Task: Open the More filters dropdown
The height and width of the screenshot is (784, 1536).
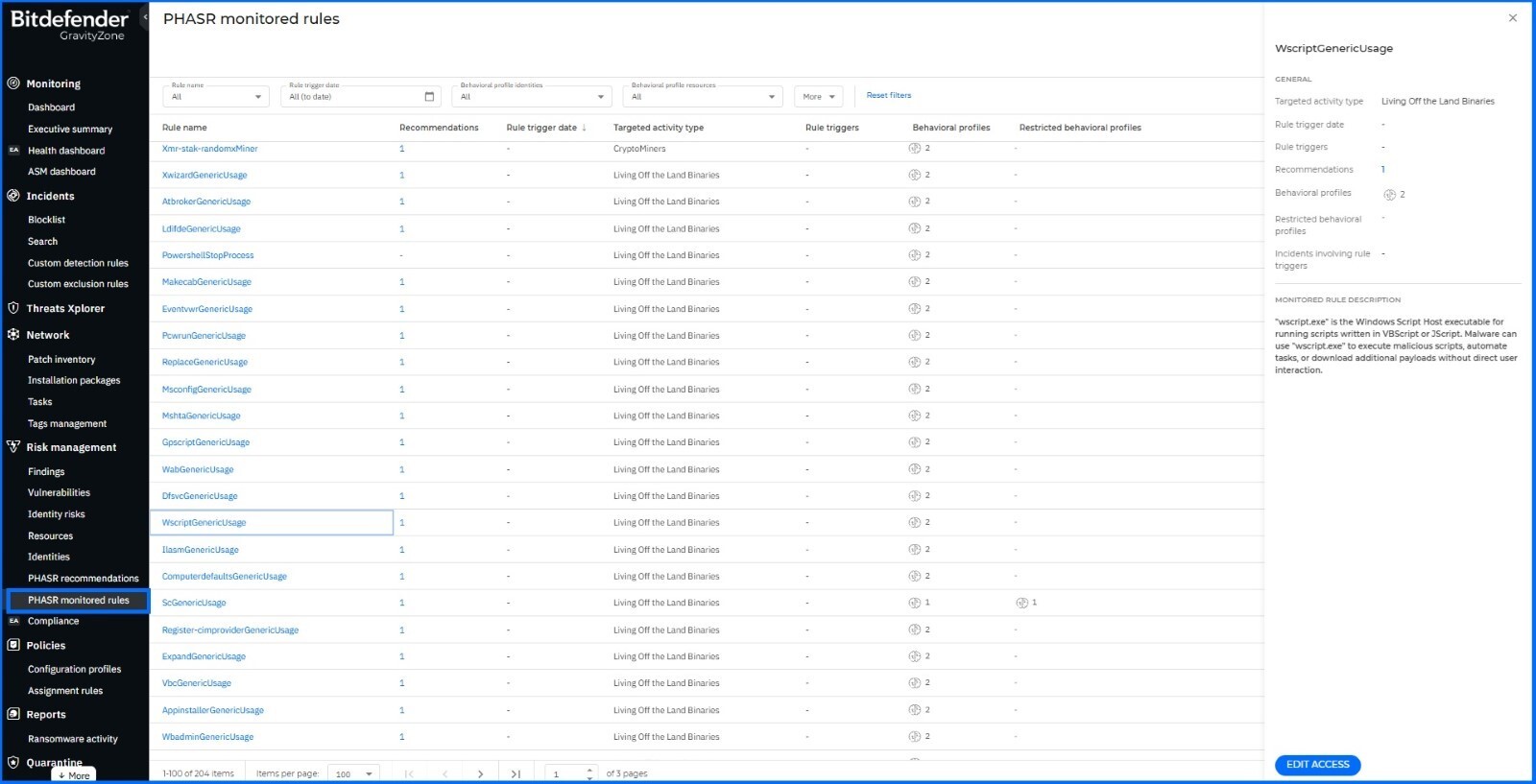Action: (819, 97)
